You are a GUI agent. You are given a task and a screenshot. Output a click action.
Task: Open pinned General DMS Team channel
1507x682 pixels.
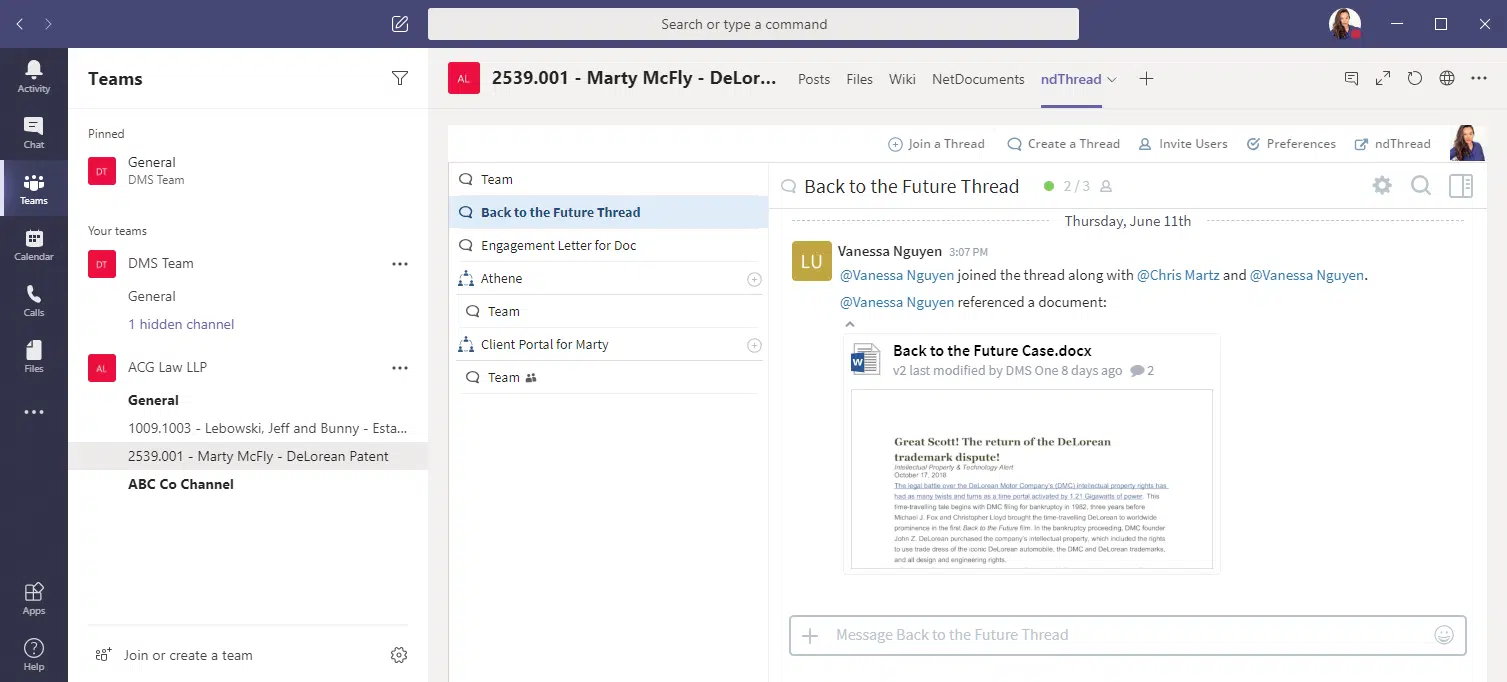[x=248, y=170]
